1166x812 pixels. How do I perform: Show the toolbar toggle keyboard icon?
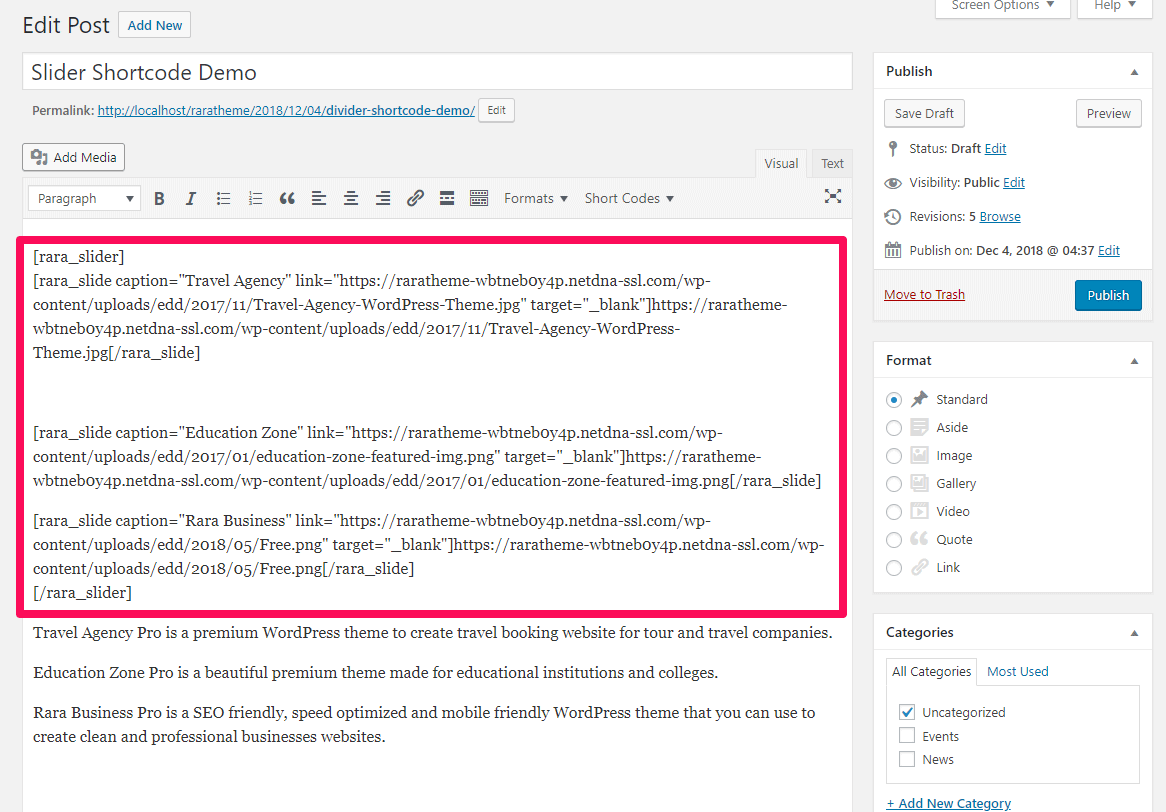pos(479,198)
